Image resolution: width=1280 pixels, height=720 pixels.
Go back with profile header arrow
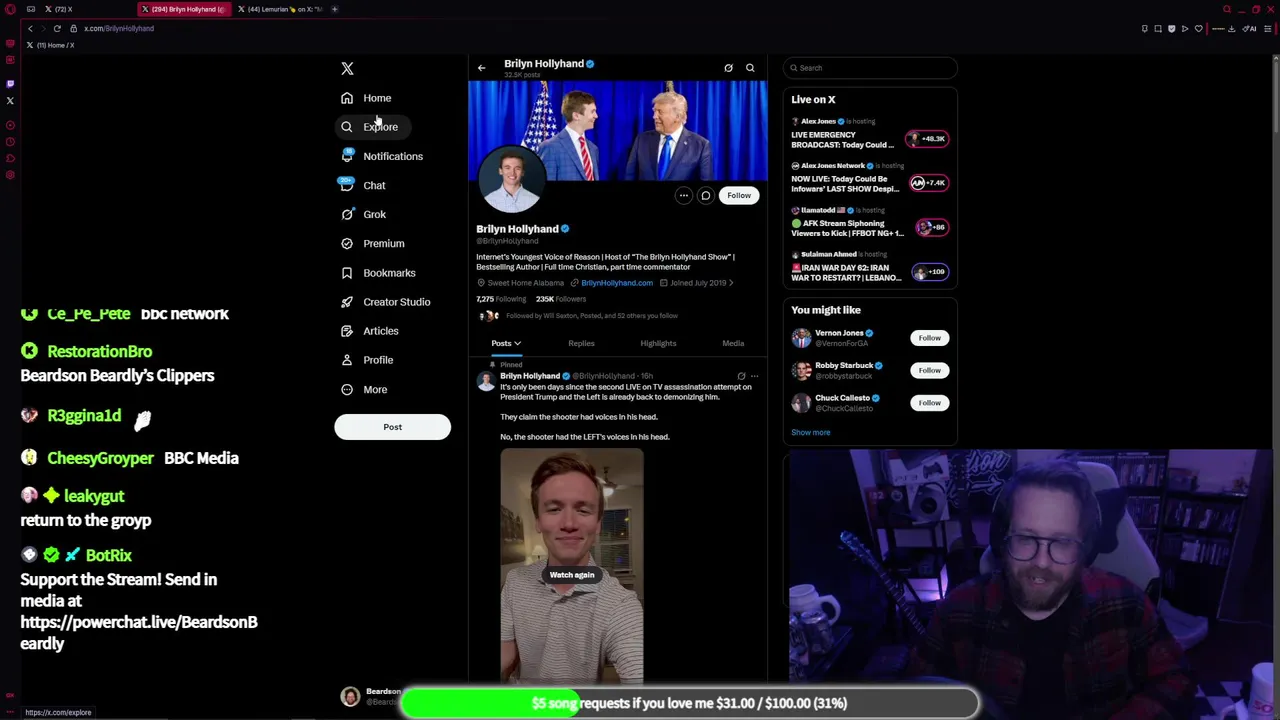click(481, 68)
